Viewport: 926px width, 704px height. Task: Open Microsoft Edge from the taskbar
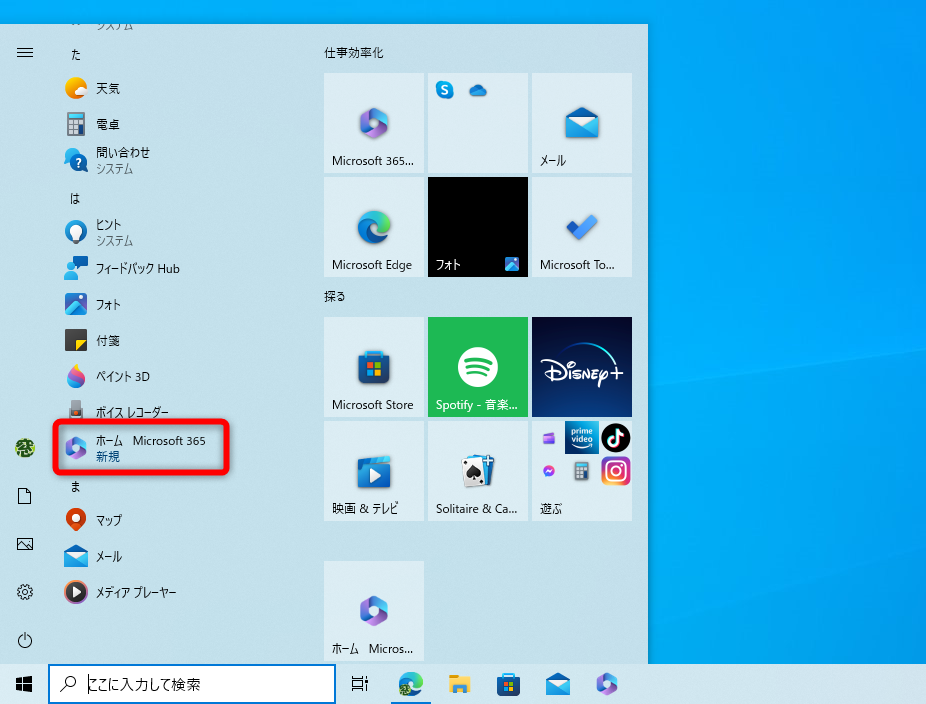(x=410, y=684)
